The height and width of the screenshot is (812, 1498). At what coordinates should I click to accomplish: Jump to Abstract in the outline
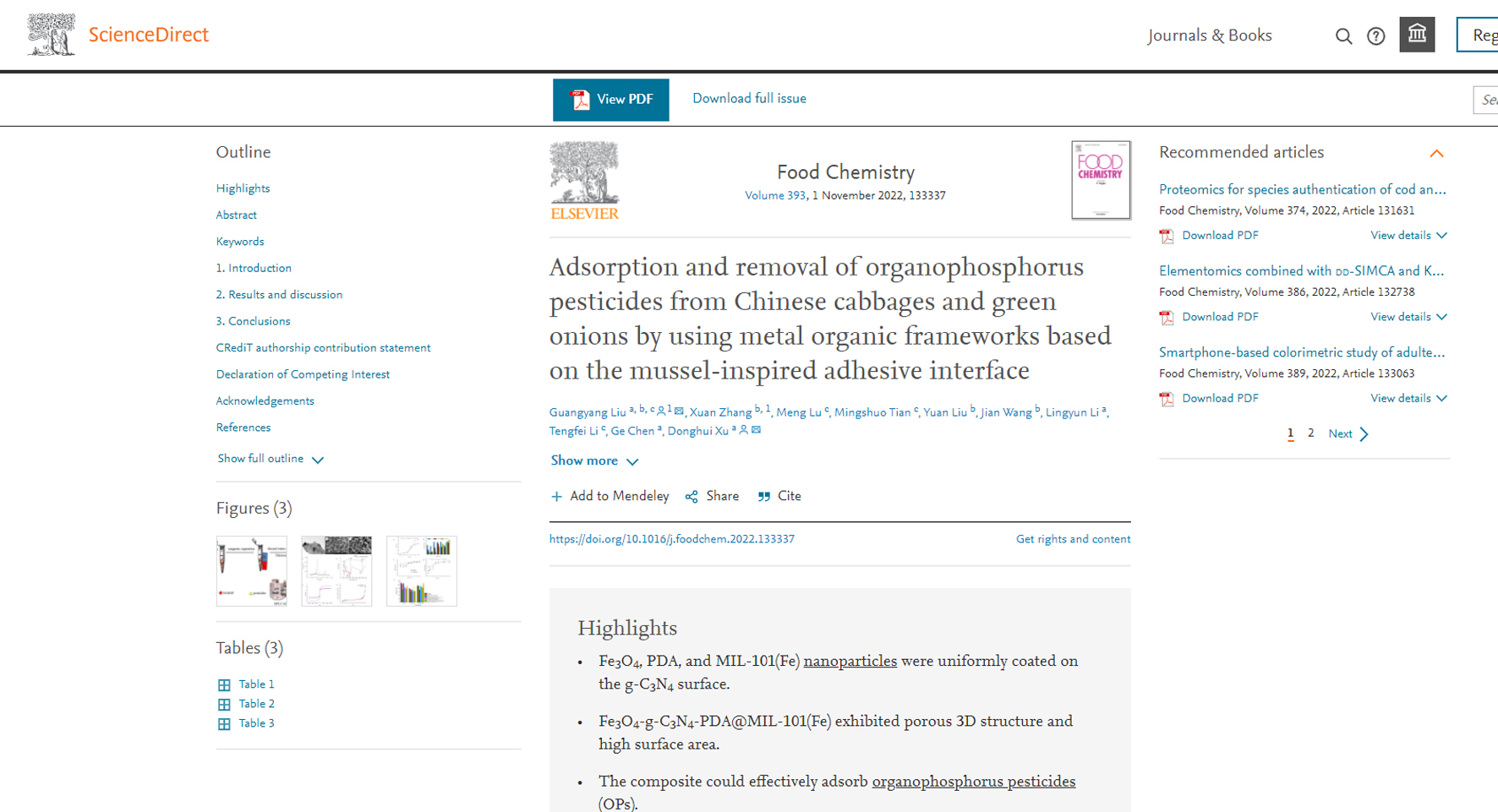[236, 215]
